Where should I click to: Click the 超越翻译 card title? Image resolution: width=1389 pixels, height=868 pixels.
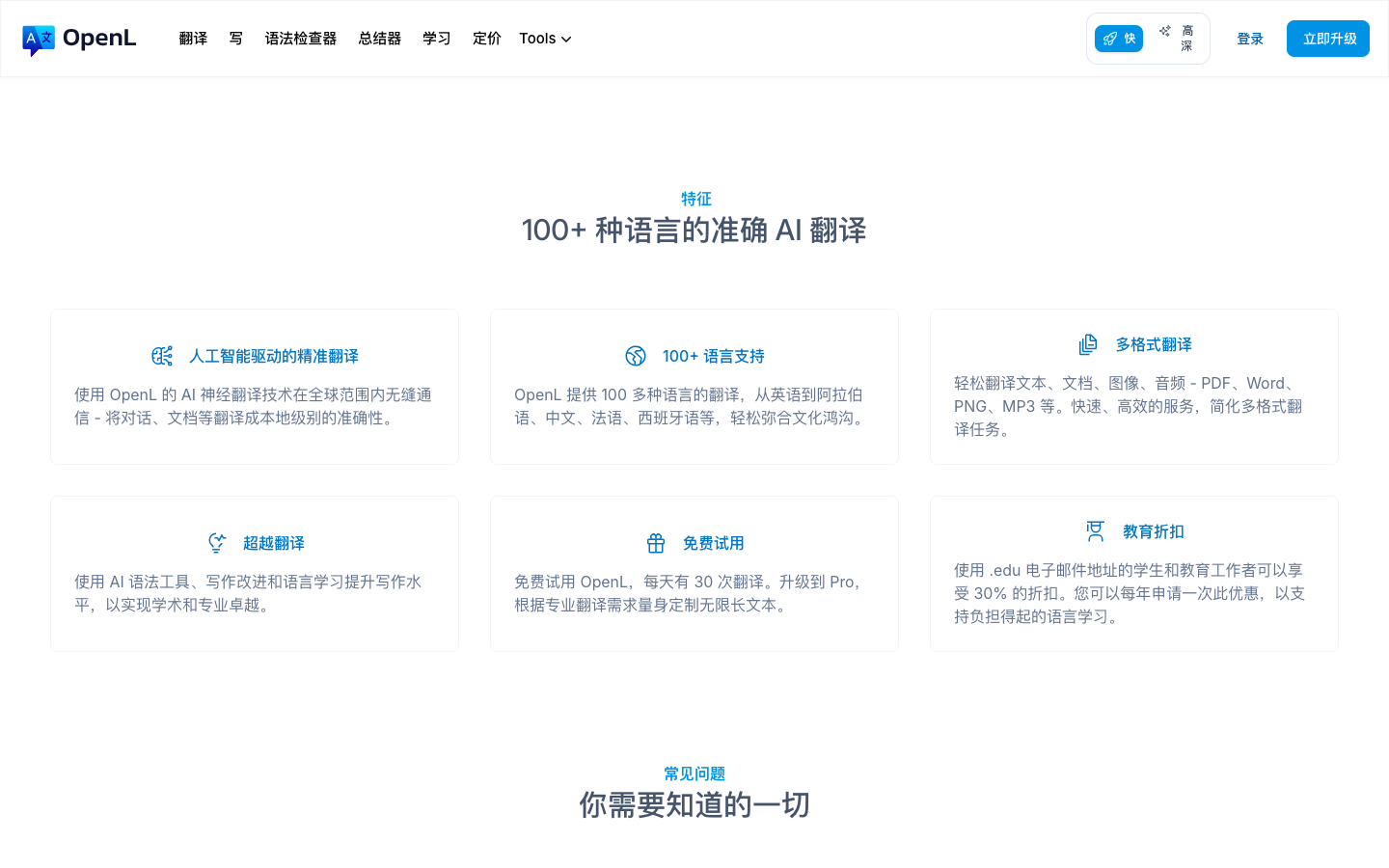(274, 543)
